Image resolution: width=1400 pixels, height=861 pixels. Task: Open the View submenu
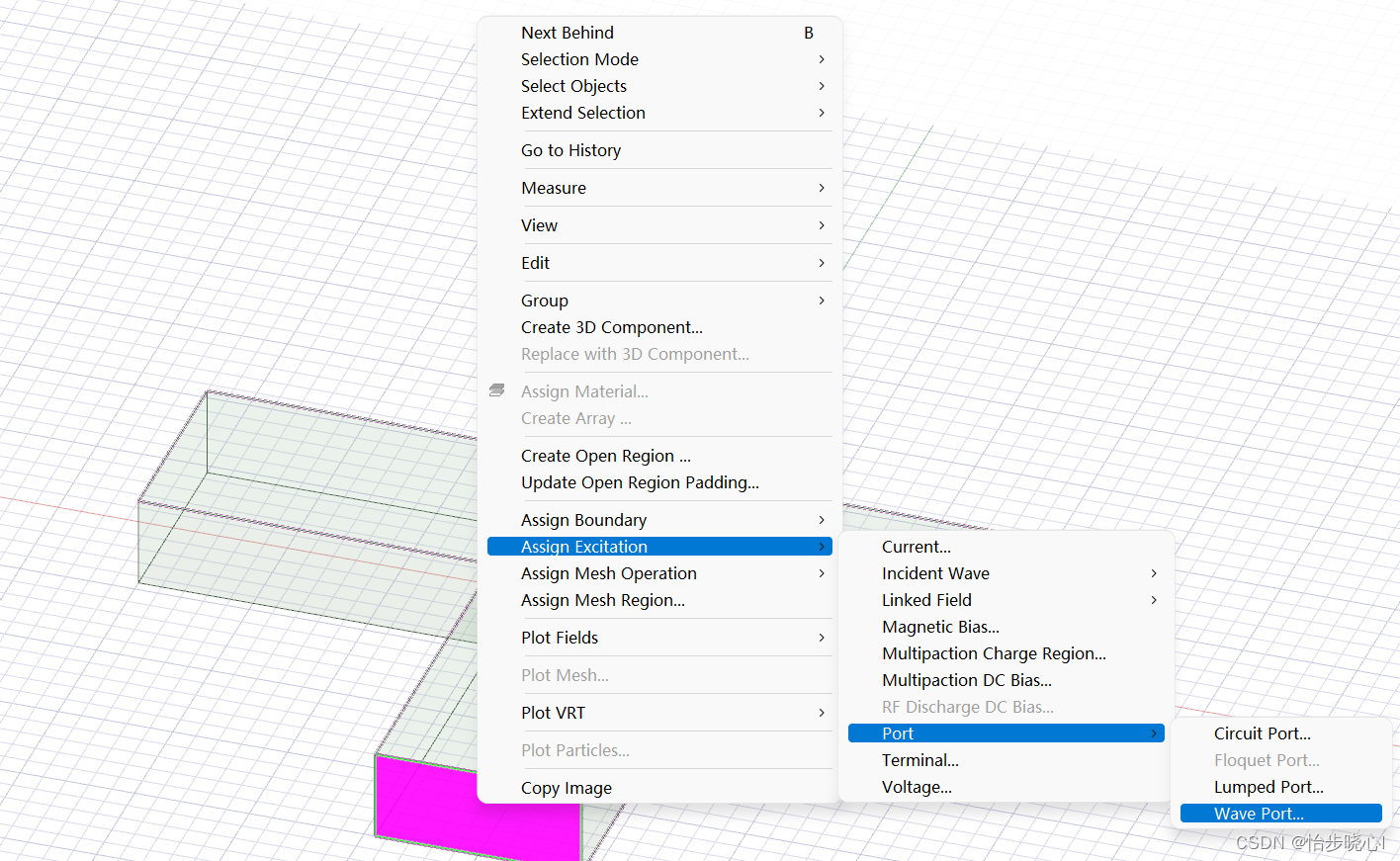pyautogui.click(x=659, y=225)
